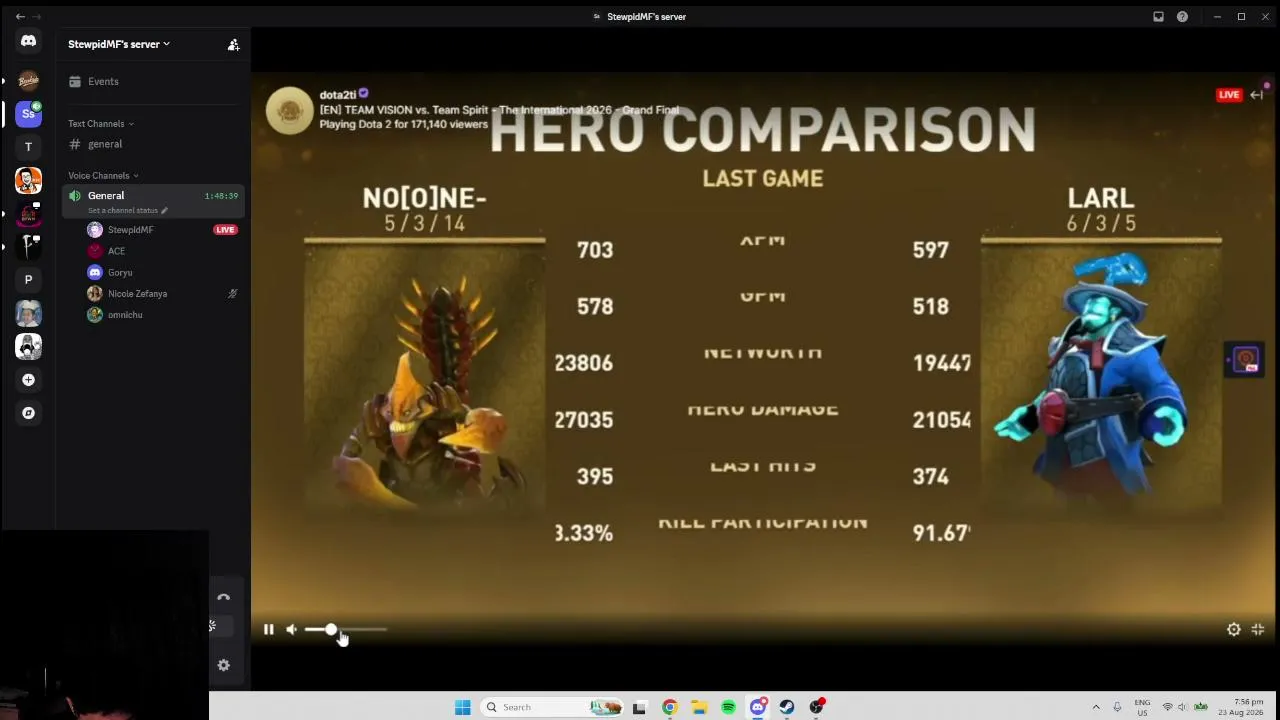The image size is (1280, 720).
Task: Open Discord help icon in title bar
Action: pos(1182,17)
